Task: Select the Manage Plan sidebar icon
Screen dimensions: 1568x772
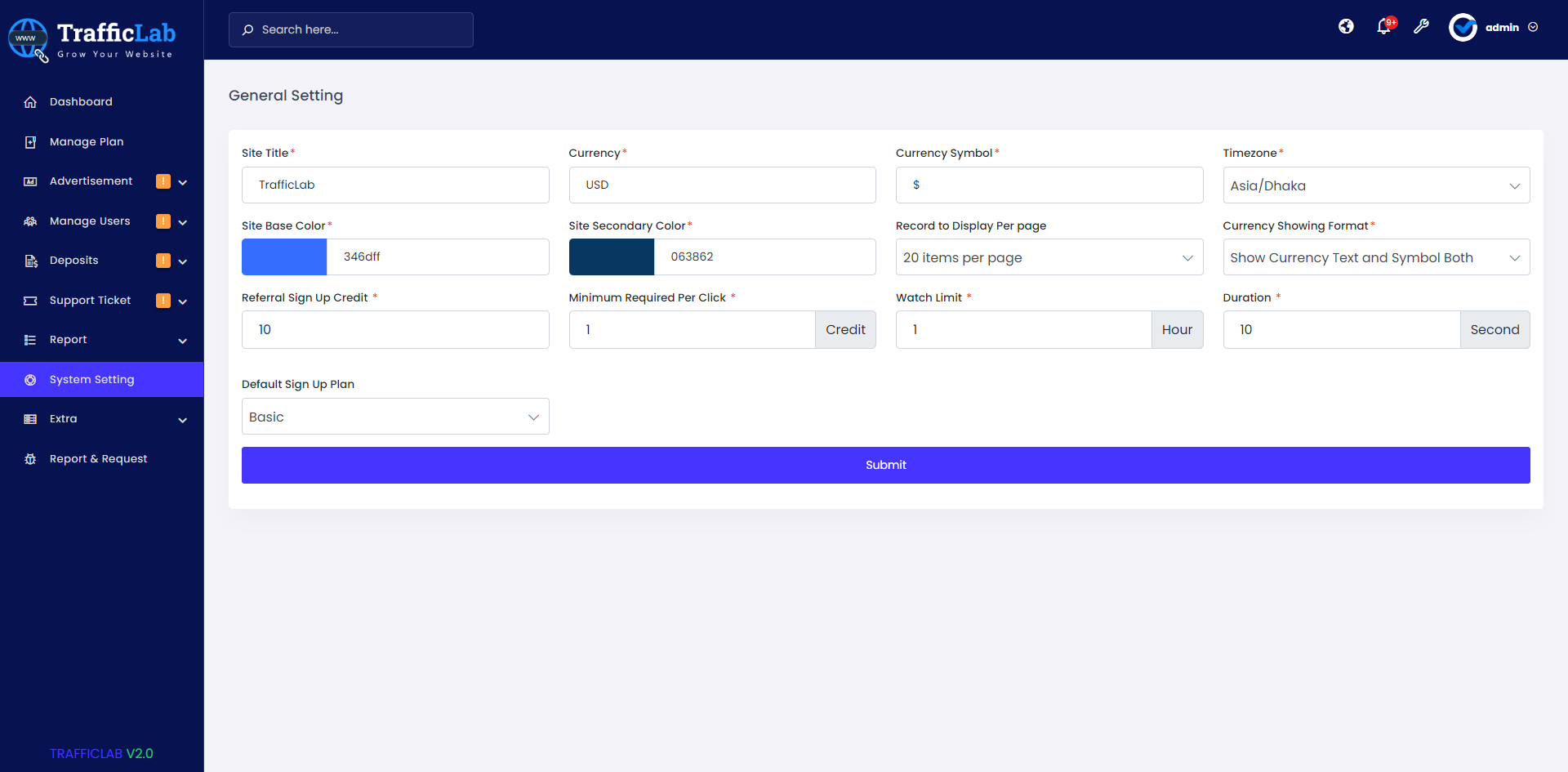Action: (30, 141)
